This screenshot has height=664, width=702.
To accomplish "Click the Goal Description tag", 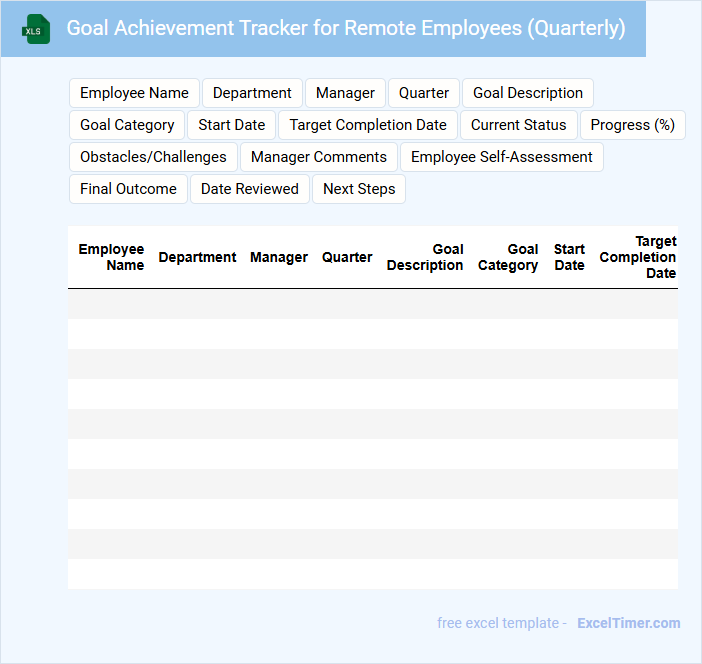I will click(527, 93).
